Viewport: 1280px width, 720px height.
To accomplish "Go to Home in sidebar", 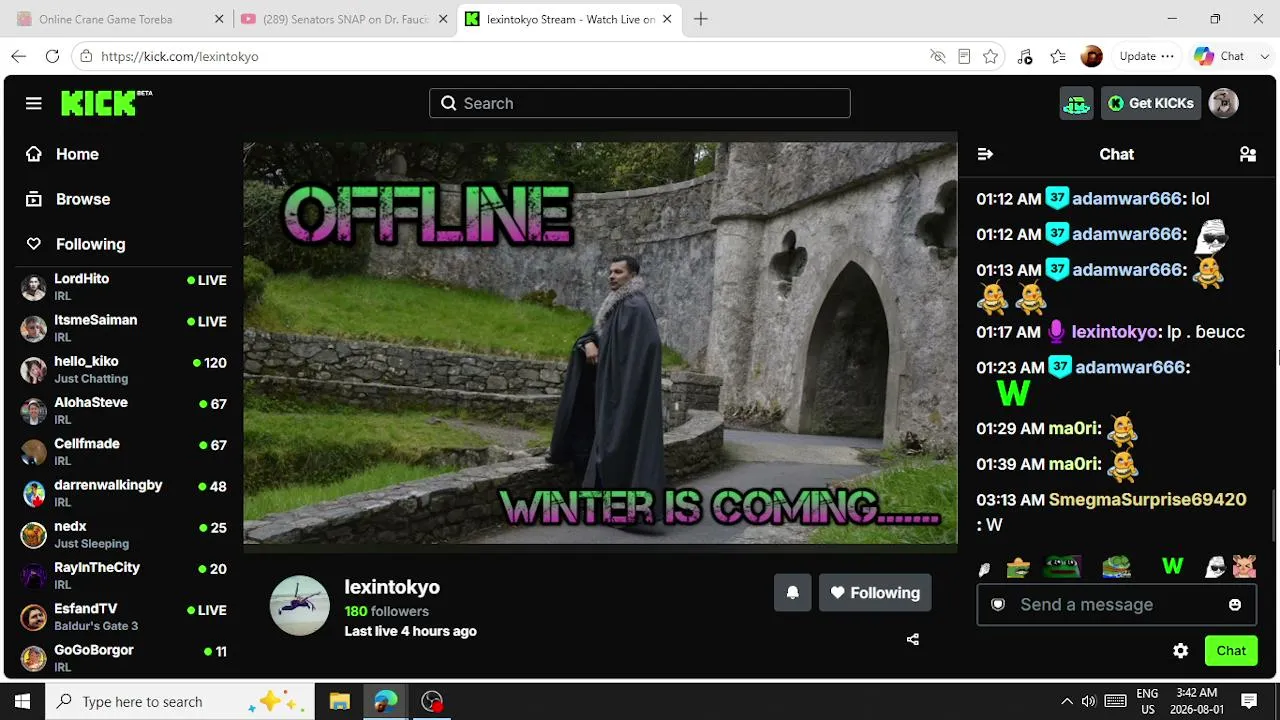I will pos(62,154).
